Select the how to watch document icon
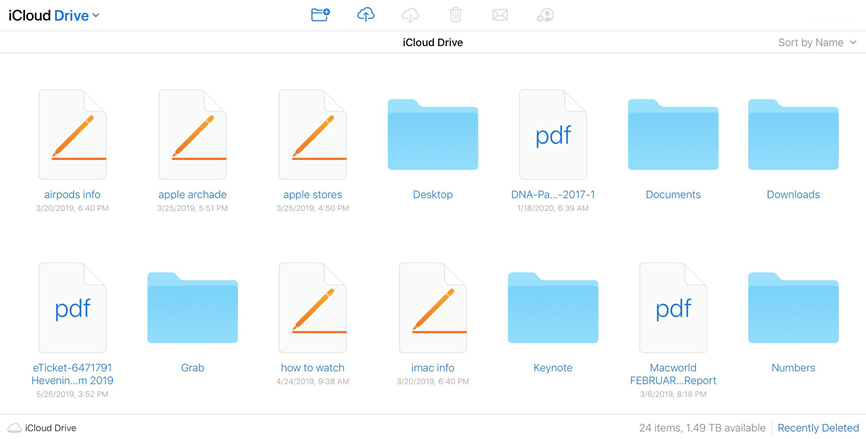 [313, 308]
